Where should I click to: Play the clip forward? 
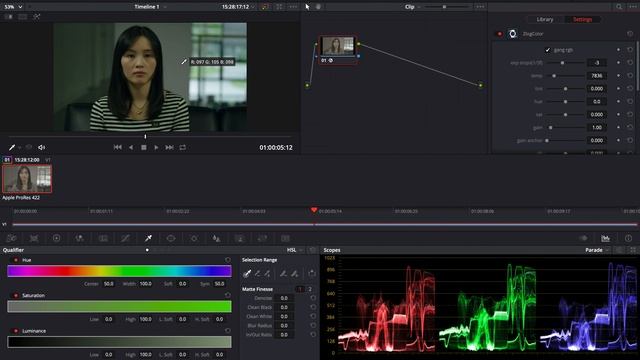[156, 147]
